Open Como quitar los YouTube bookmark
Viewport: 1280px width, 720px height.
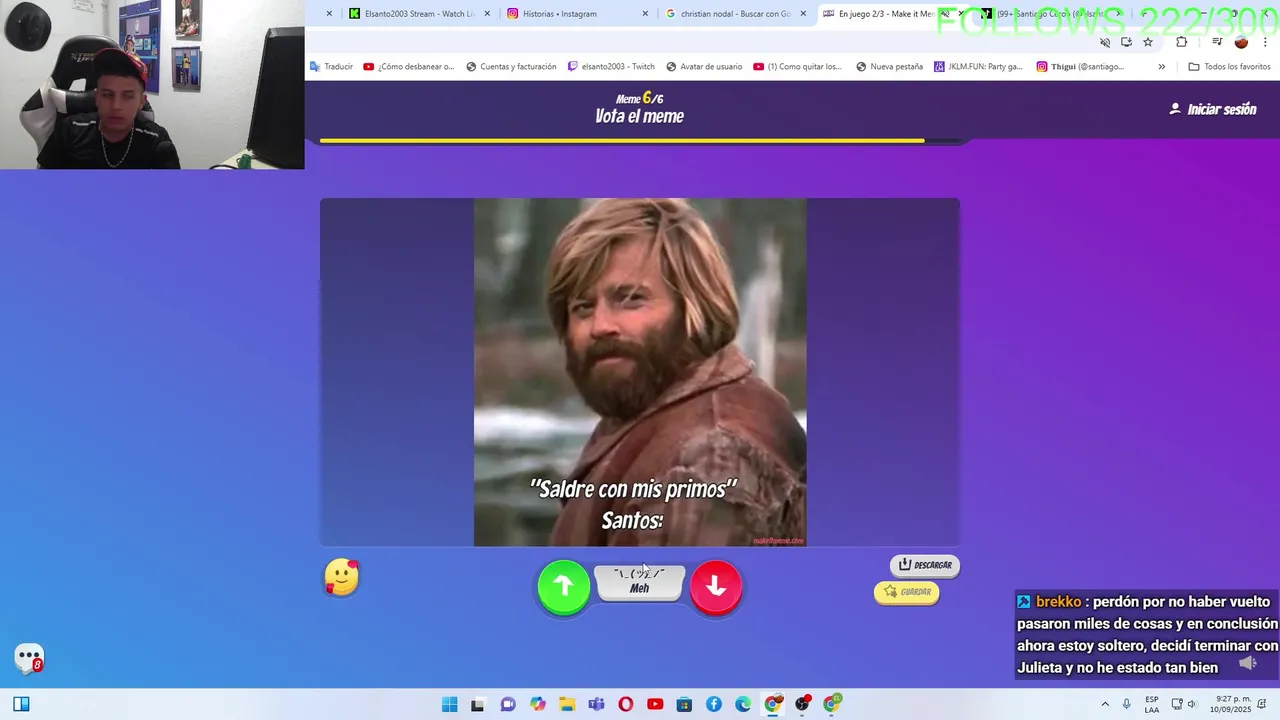tap(797, 67)
